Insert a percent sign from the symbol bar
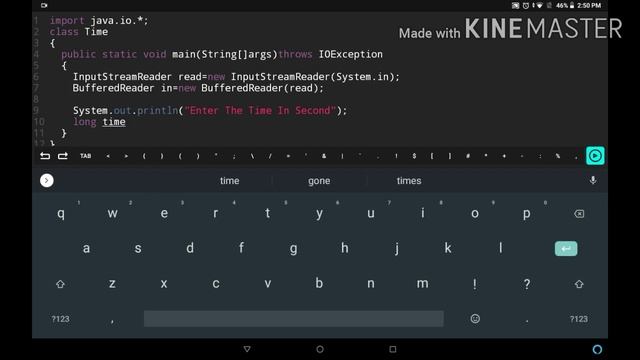Screen dimensions: 640x360 click(558, 156)
